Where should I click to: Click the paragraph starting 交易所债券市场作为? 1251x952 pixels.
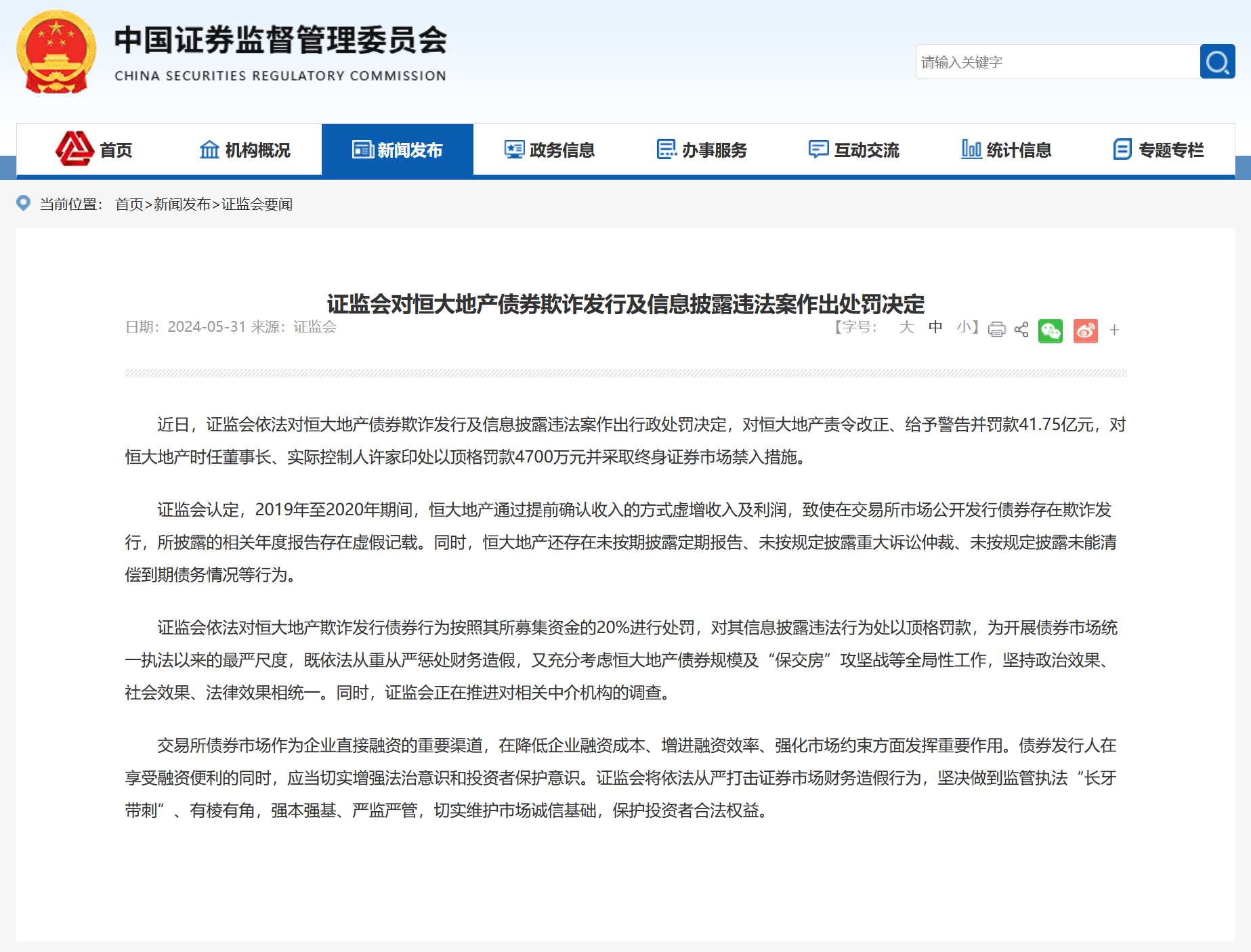[x=626, y=778]
